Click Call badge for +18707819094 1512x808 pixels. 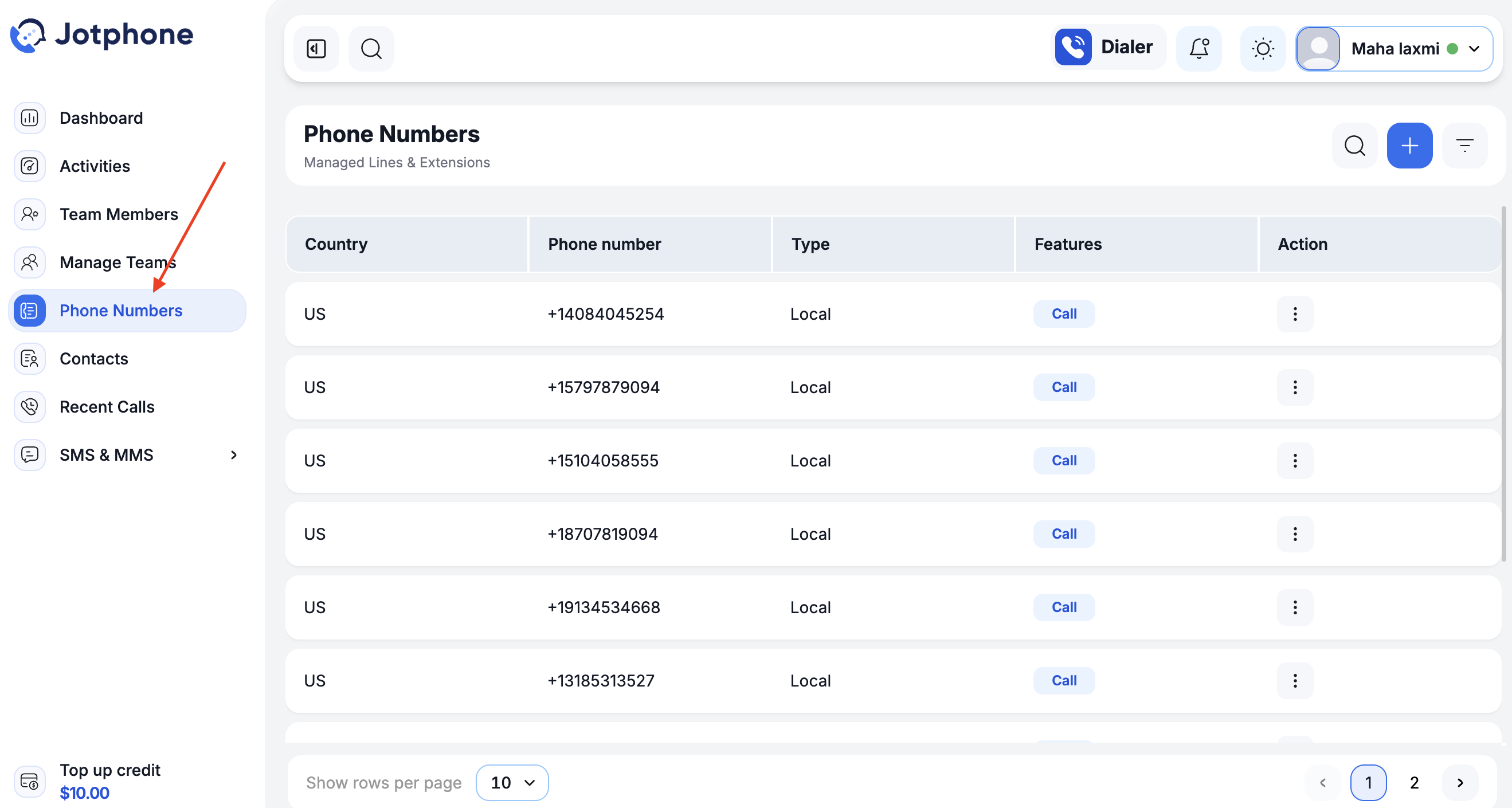coord(1064,534)
